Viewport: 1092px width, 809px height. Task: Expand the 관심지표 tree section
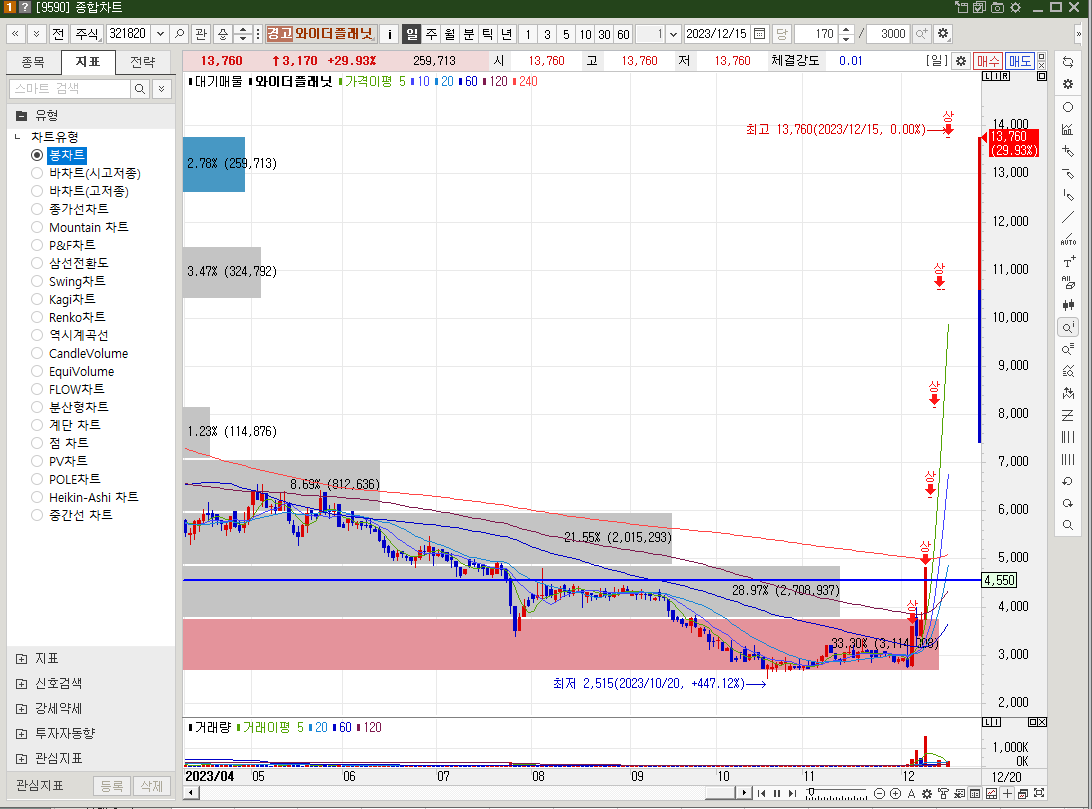coord(22,758)
